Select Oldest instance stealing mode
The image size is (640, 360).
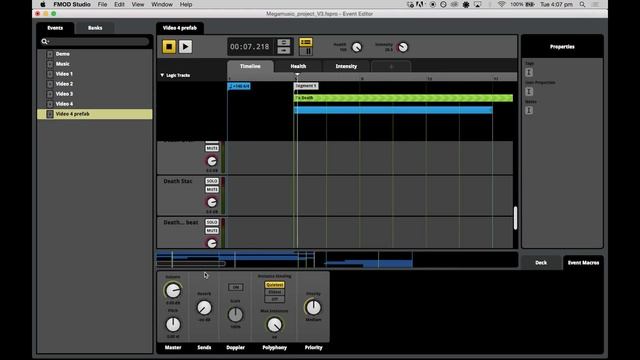tap(275, 292)
